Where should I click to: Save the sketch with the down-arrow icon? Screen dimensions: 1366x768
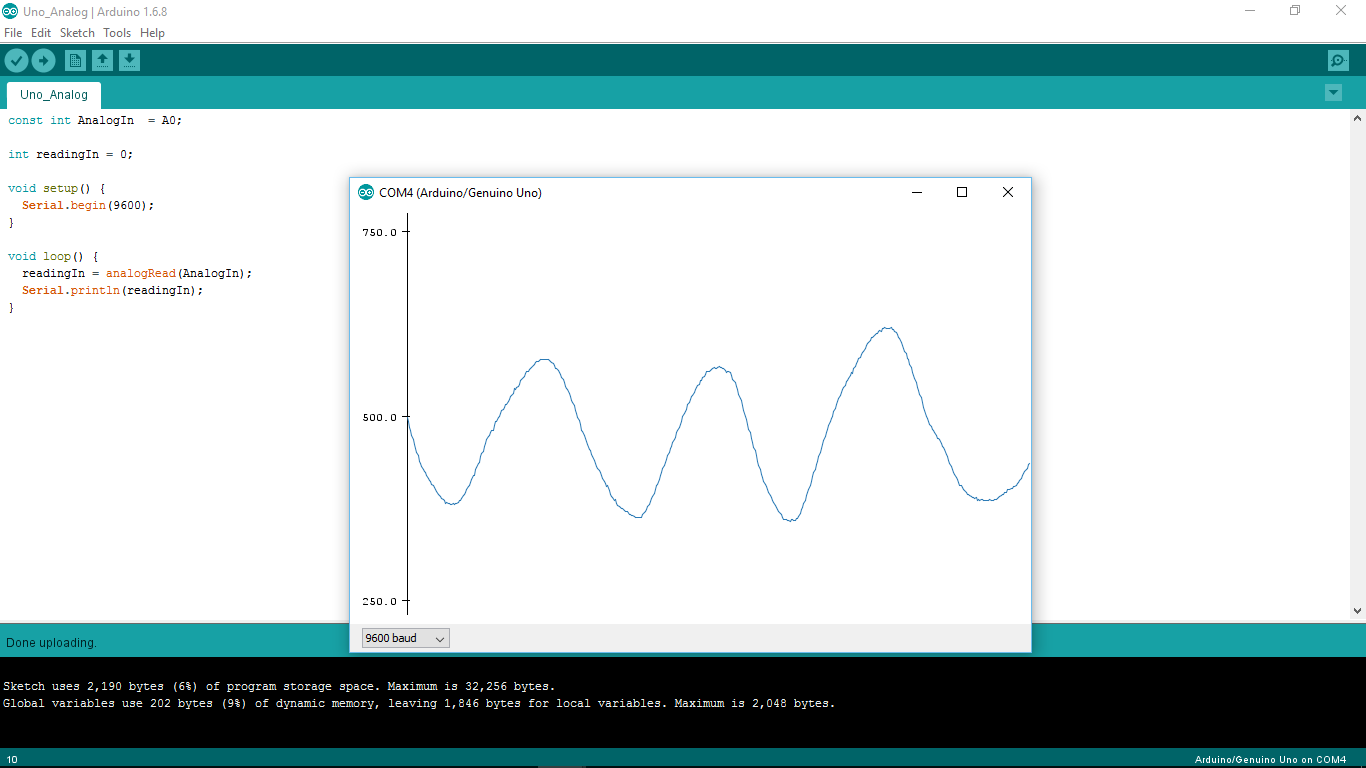point(129,61)
